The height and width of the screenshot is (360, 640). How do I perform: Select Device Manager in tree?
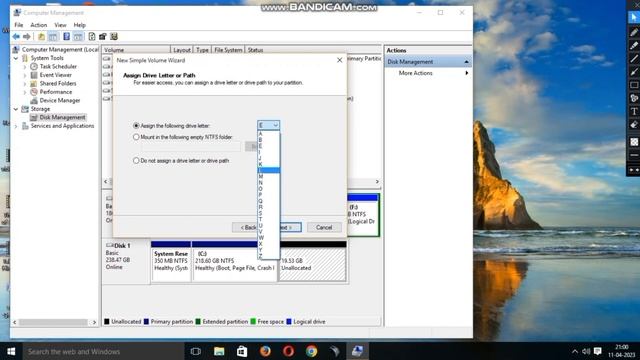coord(60,100)
